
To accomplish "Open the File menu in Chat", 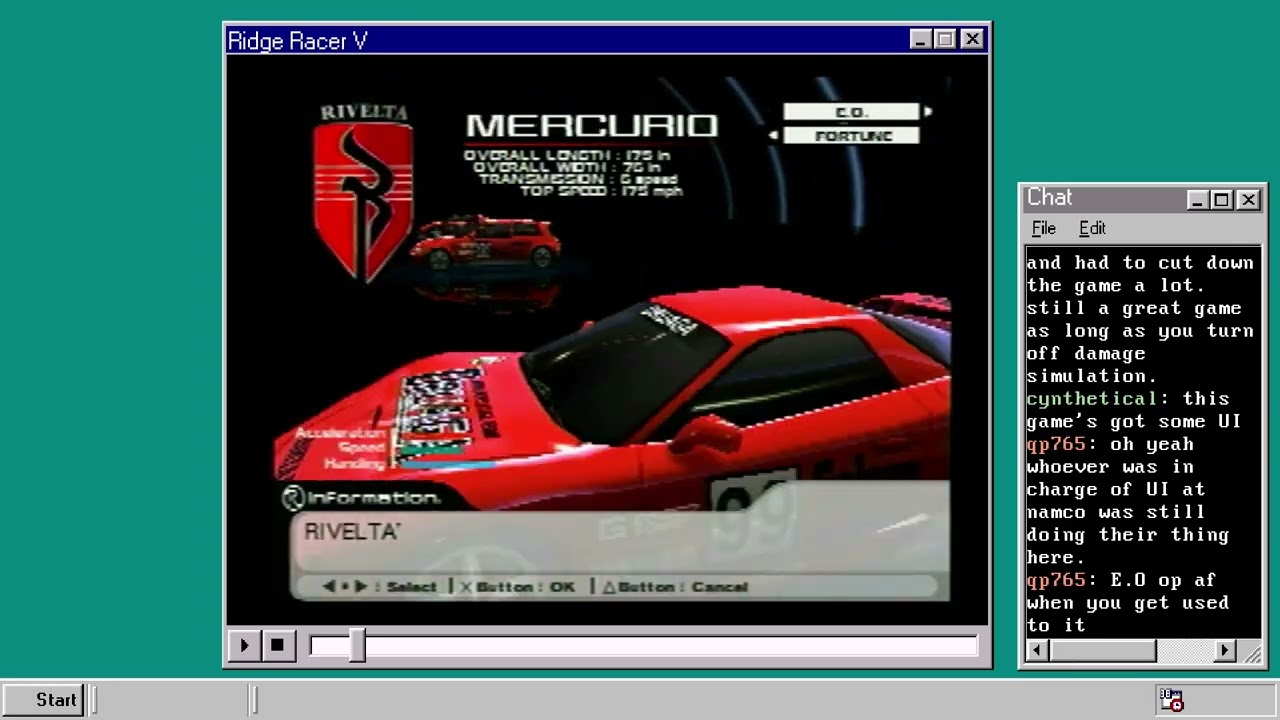I will [x=1043, y=228].
